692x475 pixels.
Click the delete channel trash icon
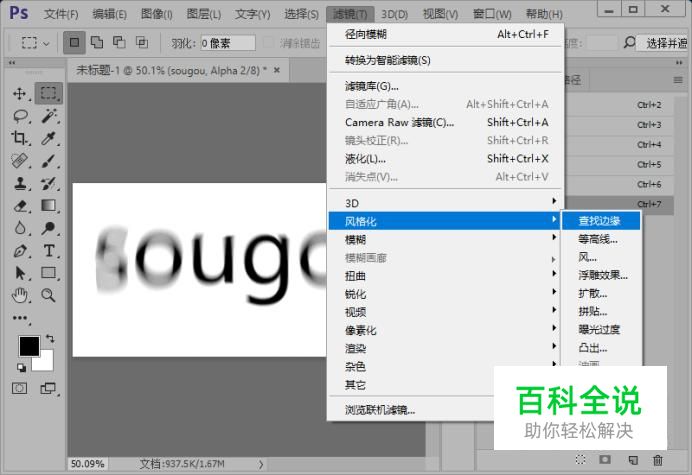[x=658, y=460]
